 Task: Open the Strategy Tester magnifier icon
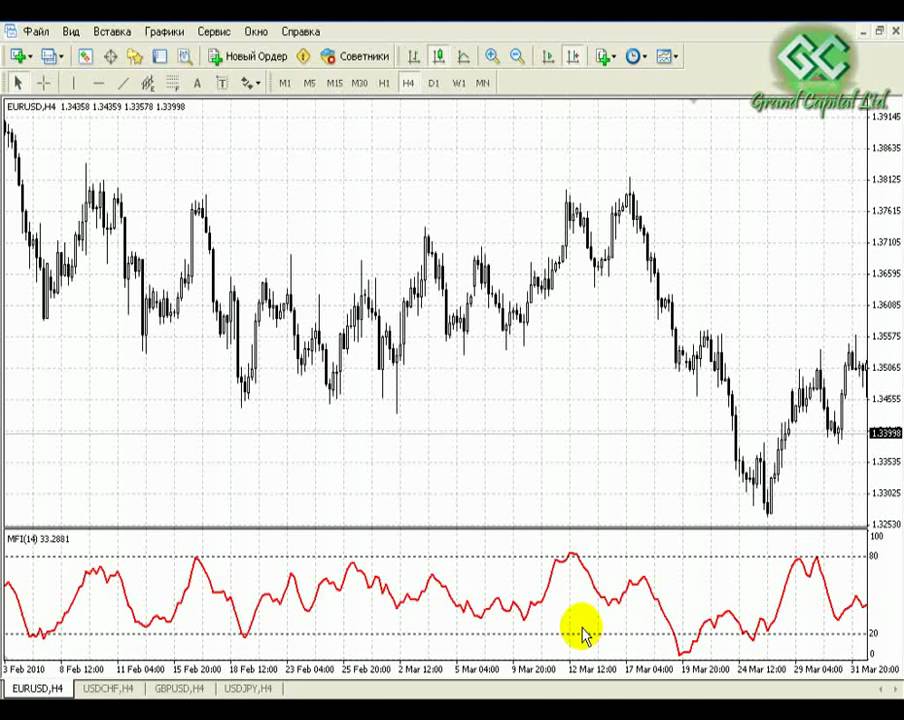[184, 56]
